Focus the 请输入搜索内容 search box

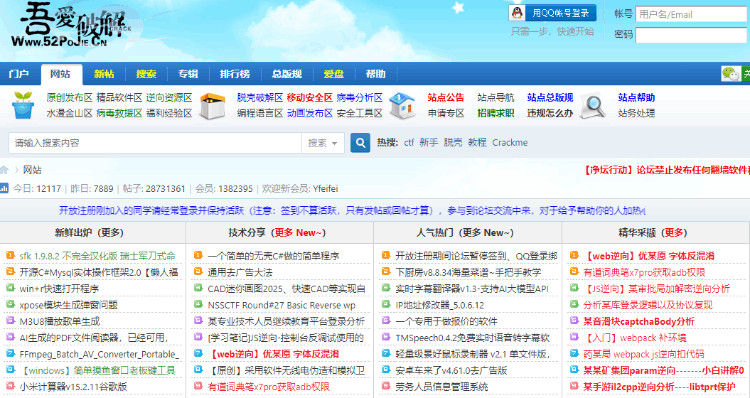pos(155,143)
